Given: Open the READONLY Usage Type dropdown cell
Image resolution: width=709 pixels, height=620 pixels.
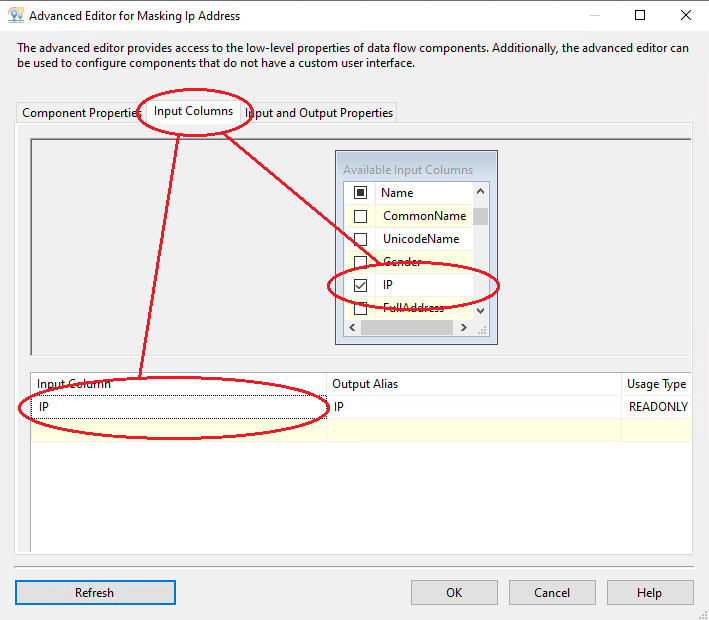Looking at the screenshot, I should coord(657,407).
